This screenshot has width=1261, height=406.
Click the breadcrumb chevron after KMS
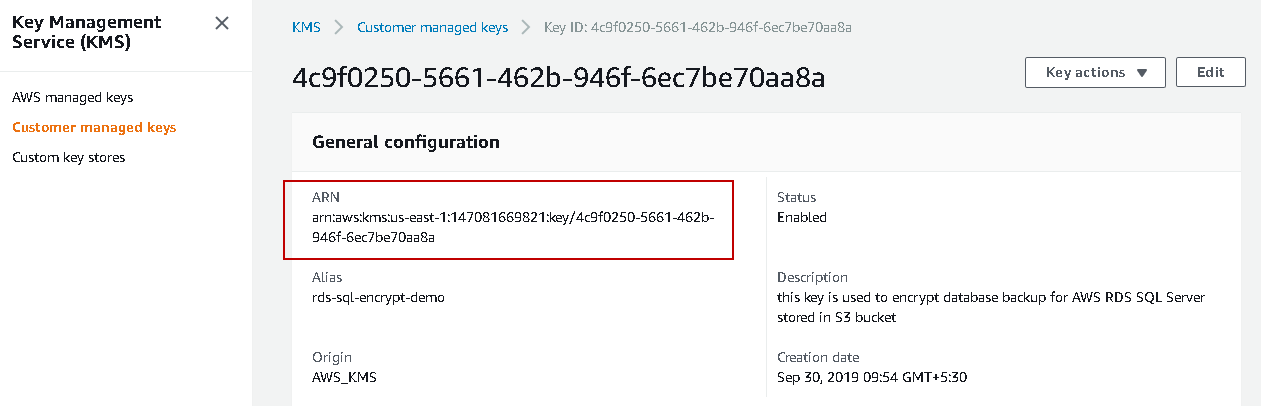click(x=339, y=28)
